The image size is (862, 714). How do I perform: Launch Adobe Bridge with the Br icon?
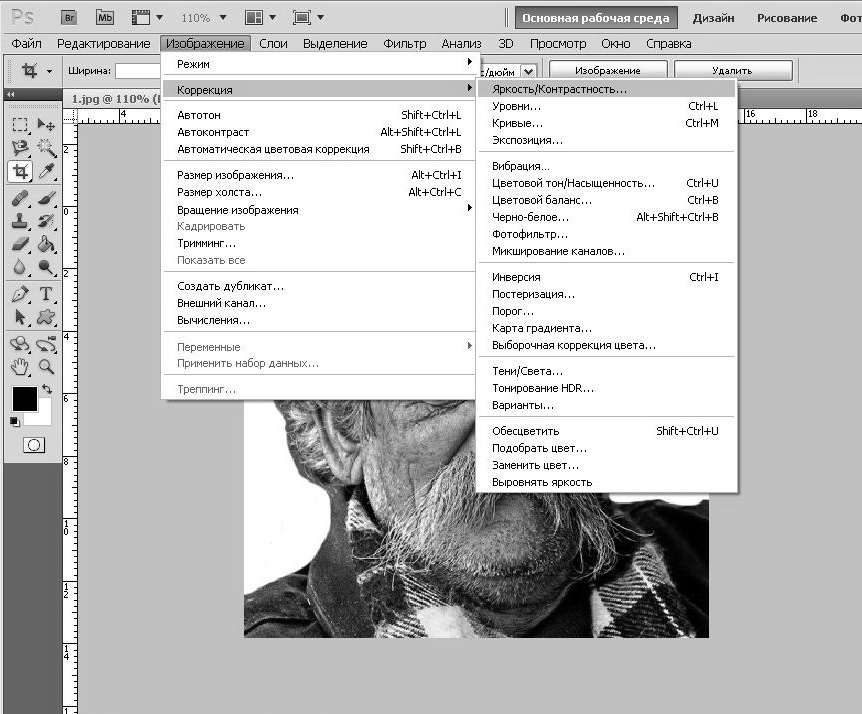tap(69, 18)
